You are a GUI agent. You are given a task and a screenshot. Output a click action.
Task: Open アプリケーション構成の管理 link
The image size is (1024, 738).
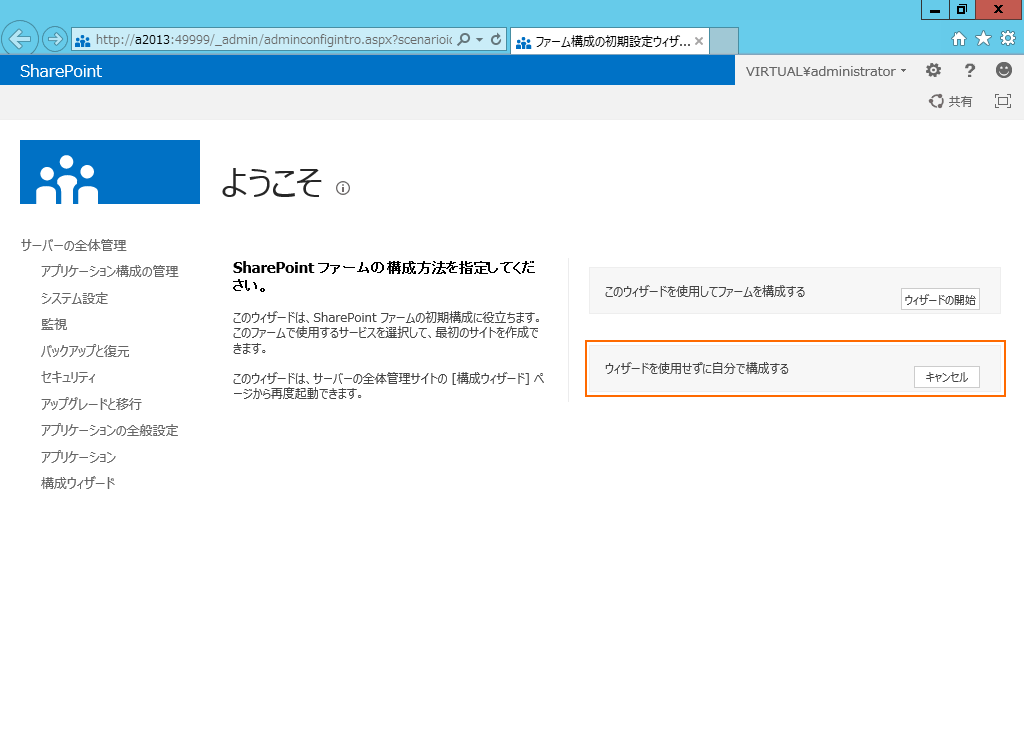109,271
